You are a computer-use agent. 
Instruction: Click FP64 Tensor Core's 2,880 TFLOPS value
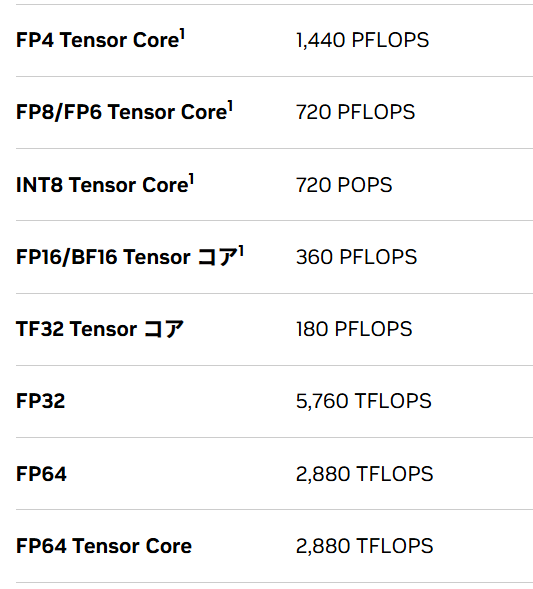pyautogui.click(x=364, y=545)
